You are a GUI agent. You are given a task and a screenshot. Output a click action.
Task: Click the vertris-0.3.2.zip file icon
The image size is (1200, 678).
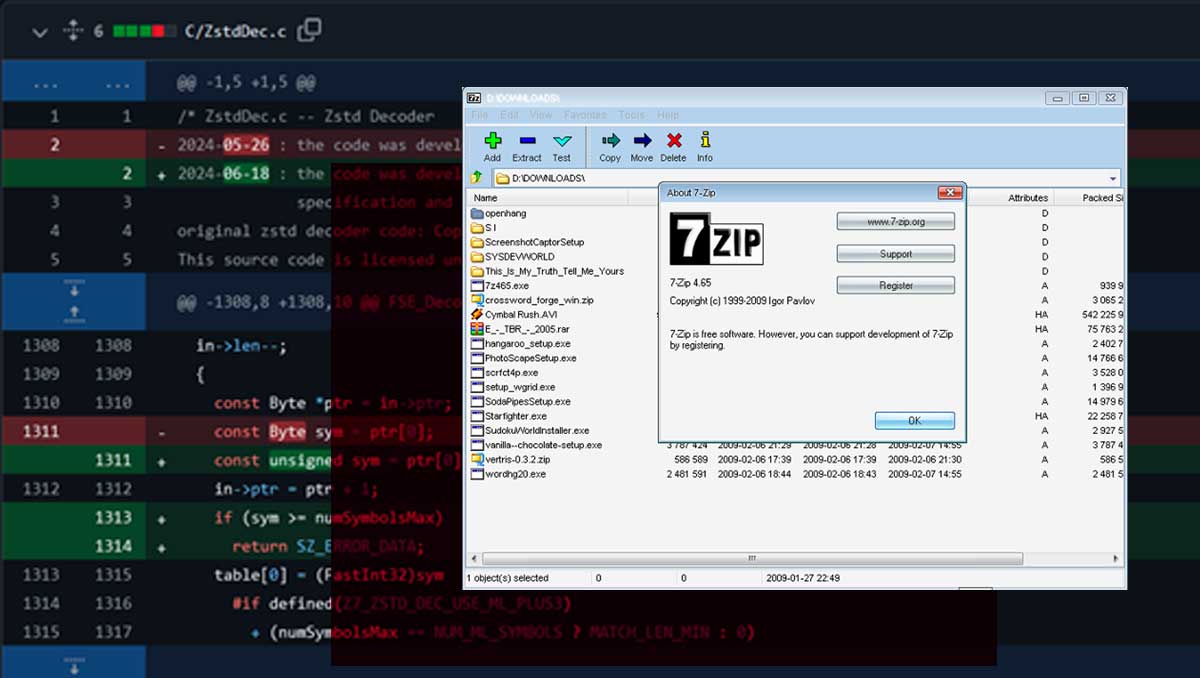point(477,459)
